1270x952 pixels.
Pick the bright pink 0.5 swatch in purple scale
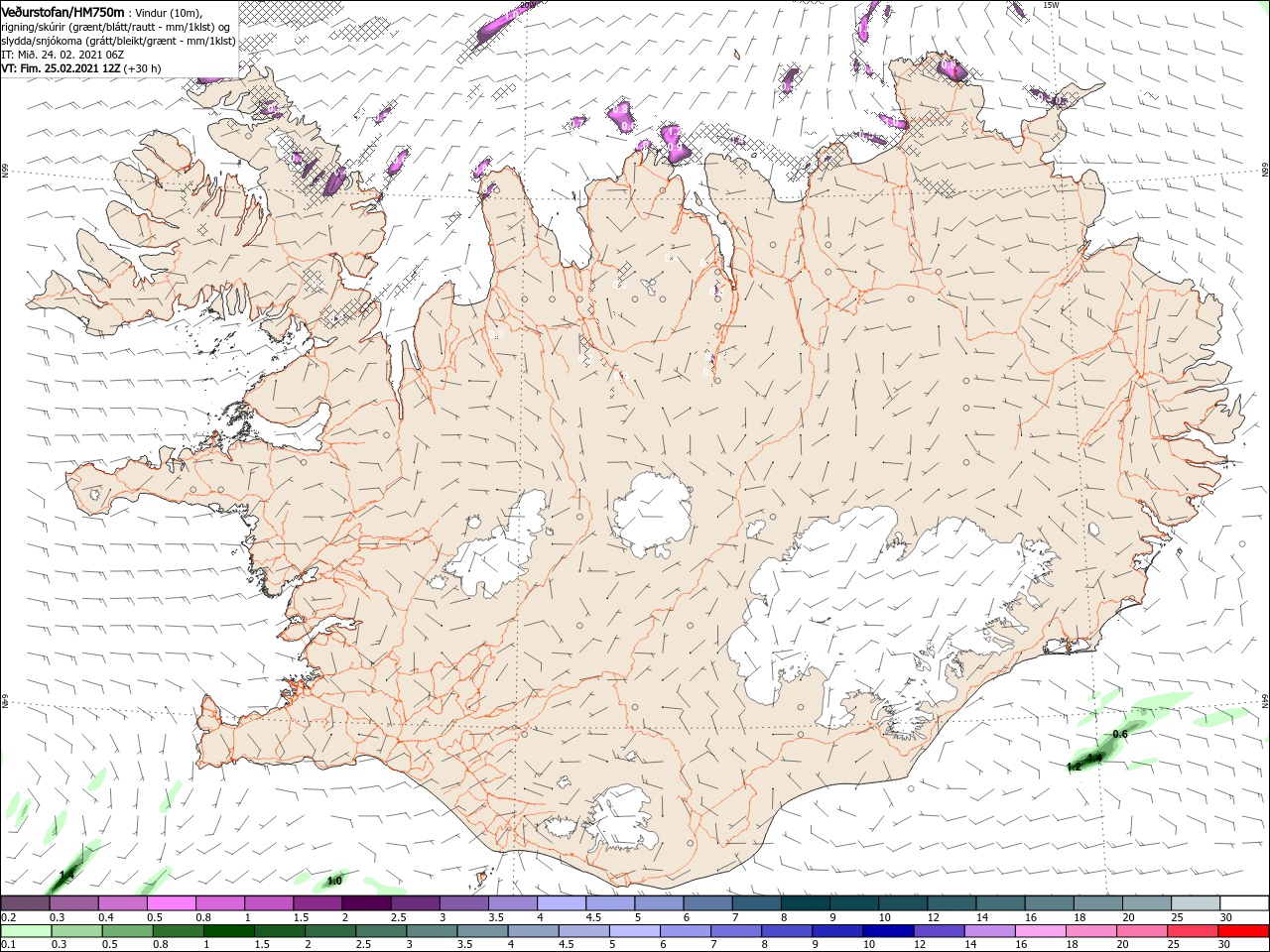click(171, 903)
